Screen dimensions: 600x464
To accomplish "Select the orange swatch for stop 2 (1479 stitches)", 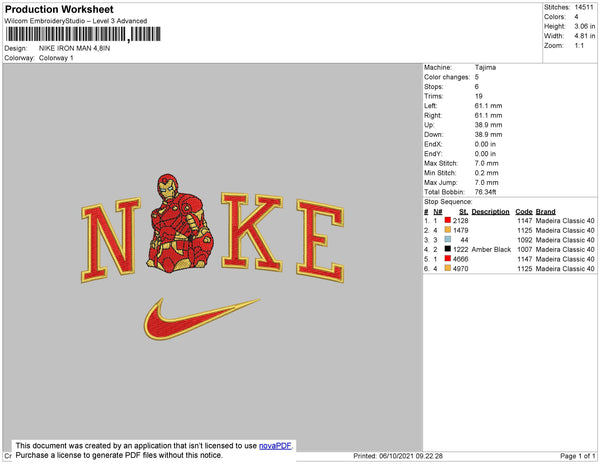I will 447,230.
